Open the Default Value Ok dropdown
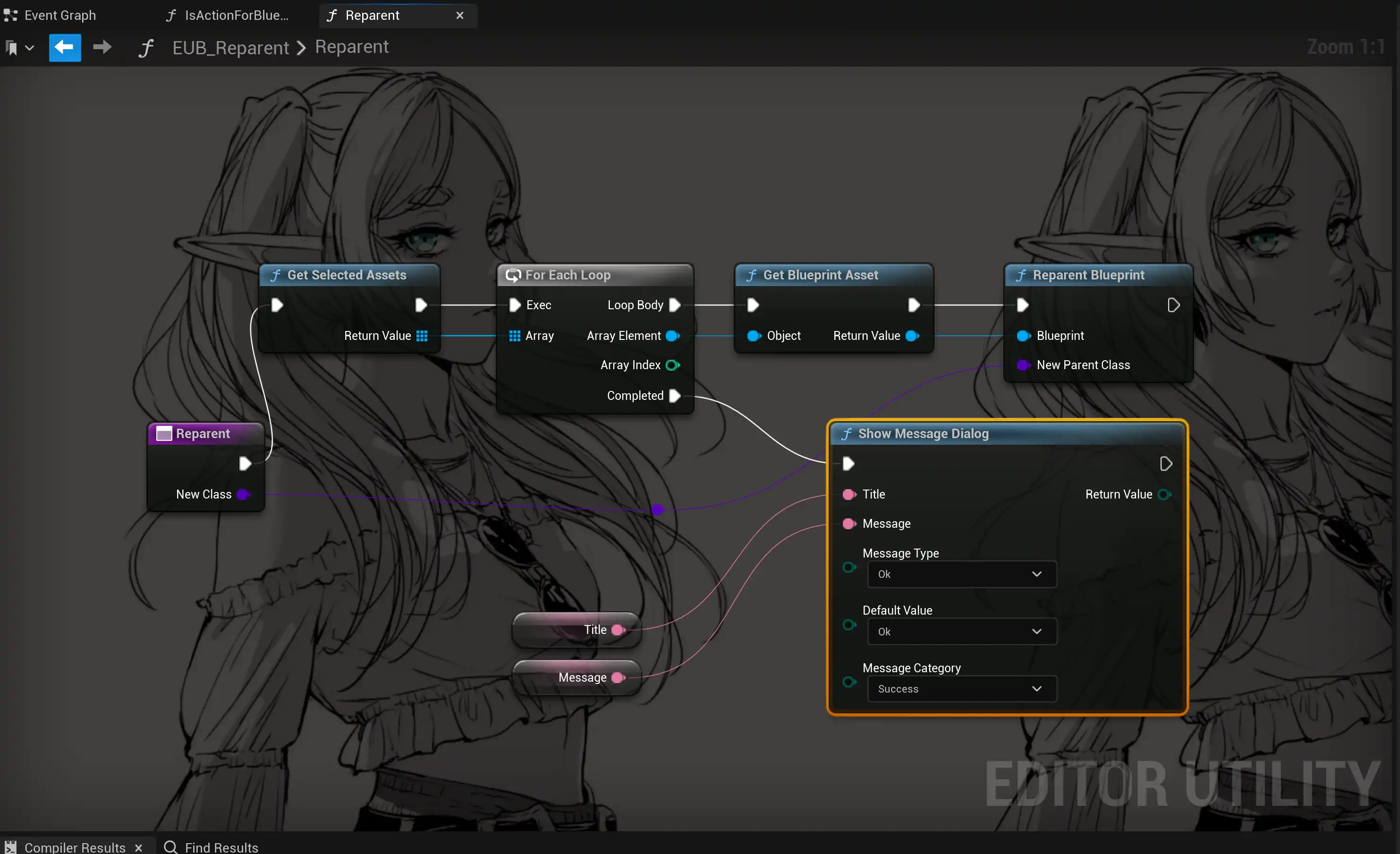Viewport: 1400px width, 854px height. click(961, 631)
